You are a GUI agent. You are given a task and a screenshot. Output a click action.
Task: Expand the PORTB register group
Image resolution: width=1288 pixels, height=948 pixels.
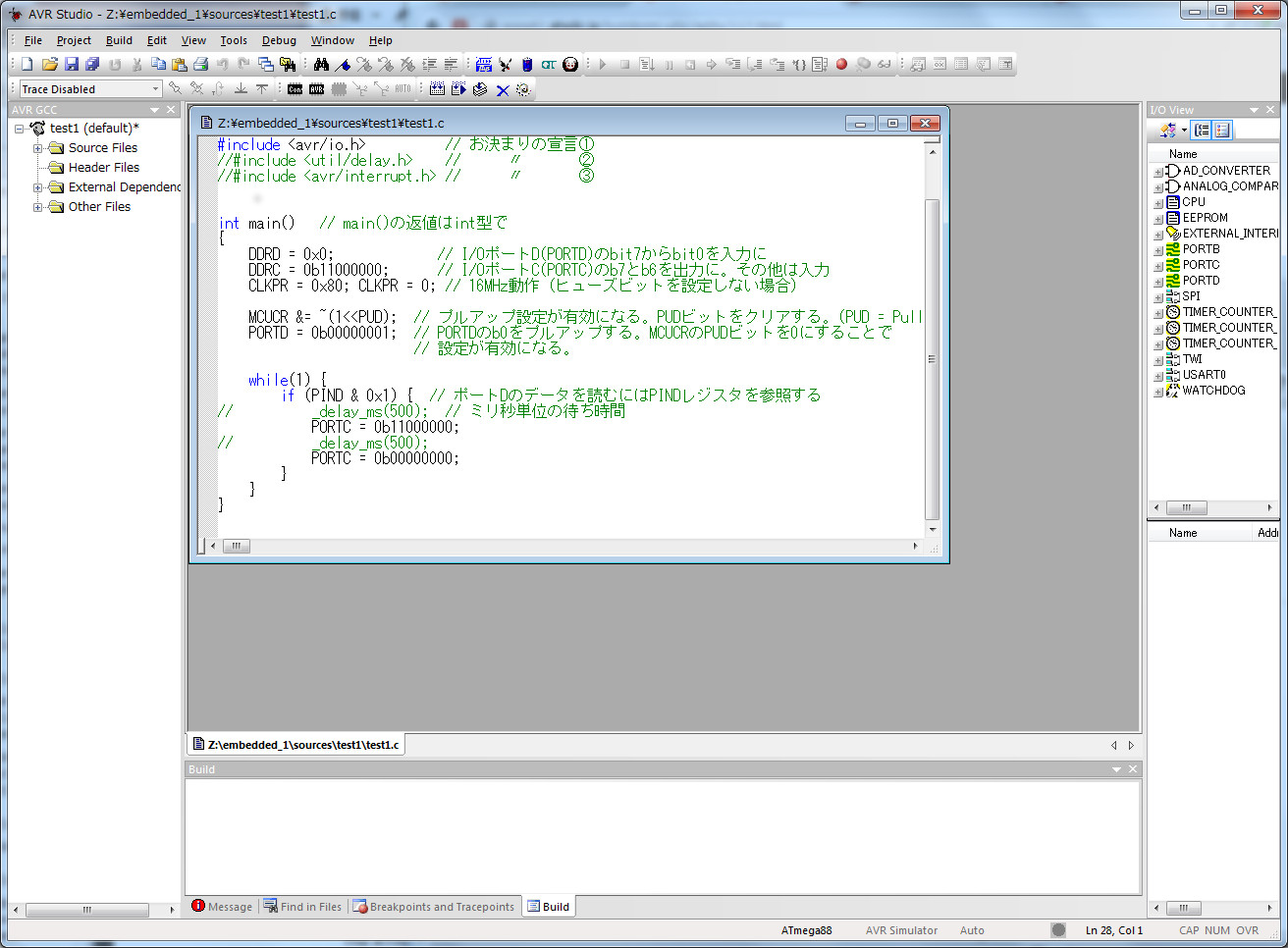1157,249
